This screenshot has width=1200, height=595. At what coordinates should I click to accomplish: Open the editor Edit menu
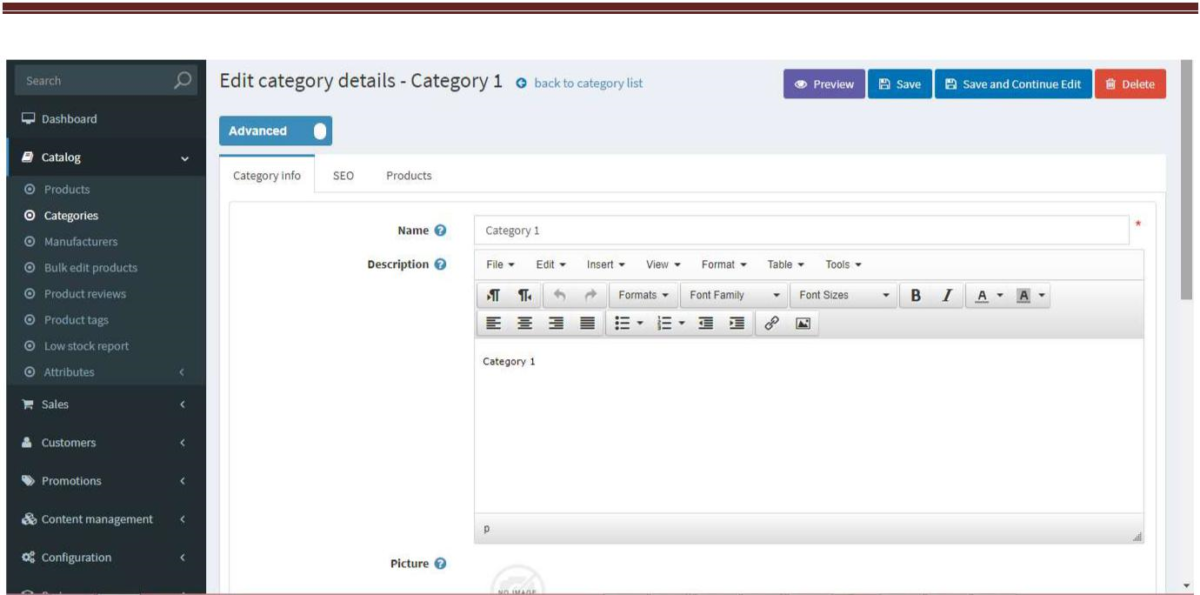click(551, 264)
